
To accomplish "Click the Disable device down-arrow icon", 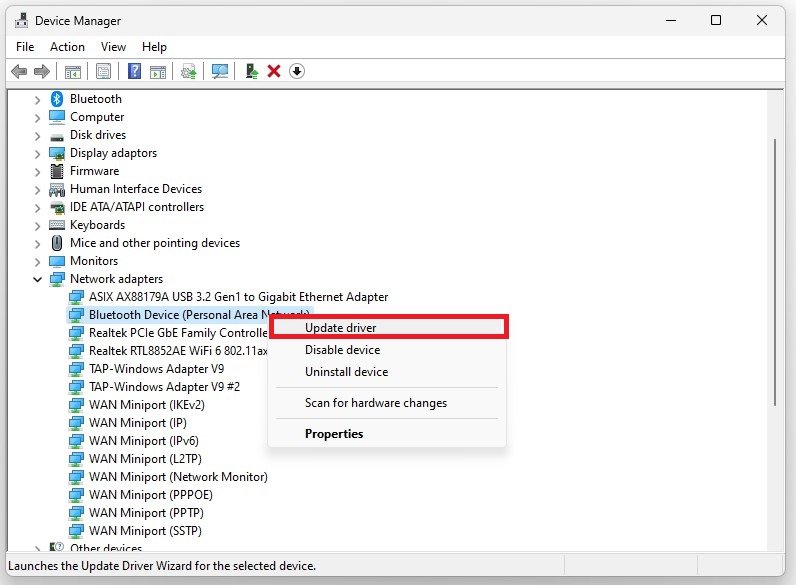I will pyautogui.click(x=297, y=71).
